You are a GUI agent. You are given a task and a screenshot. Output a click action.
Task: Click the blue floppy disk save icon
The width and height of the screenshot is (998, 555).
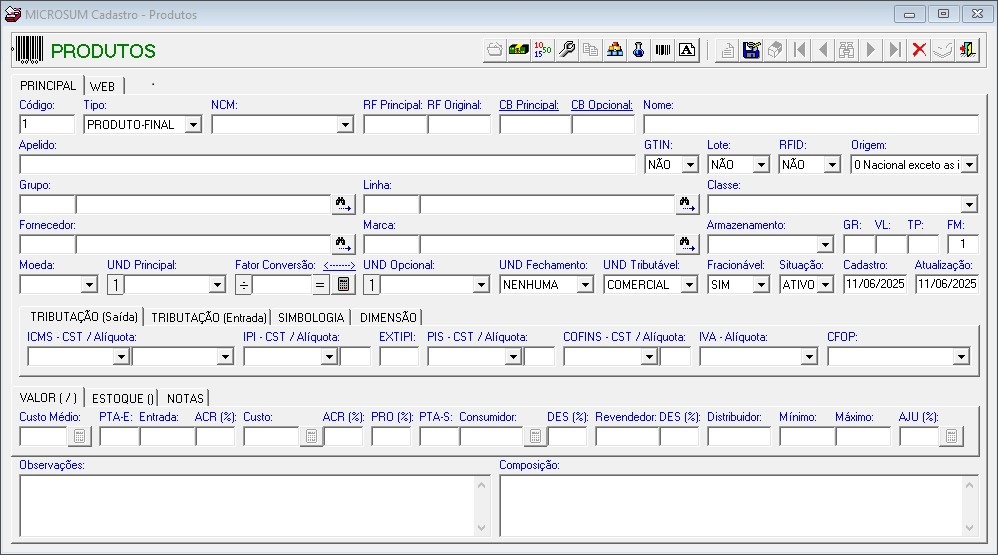pos(752,50)
